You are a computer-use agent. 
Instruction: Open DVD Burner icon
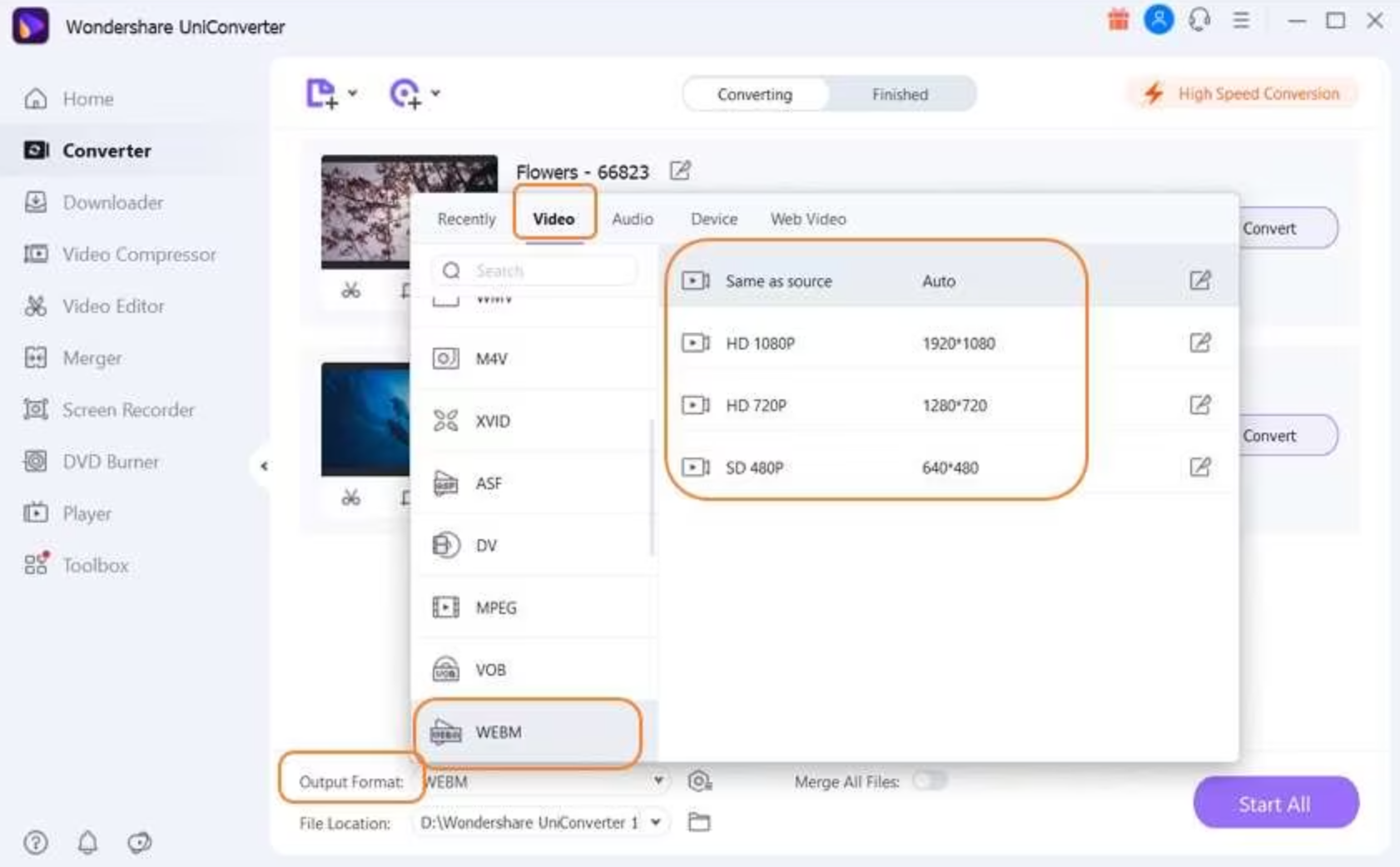click(x=35, y=461)
